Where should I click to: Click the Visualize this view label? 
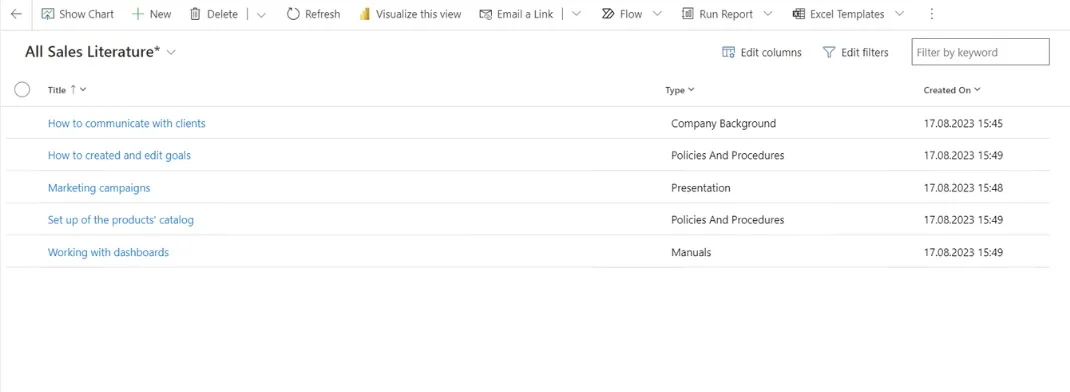(x=418, y=14)
